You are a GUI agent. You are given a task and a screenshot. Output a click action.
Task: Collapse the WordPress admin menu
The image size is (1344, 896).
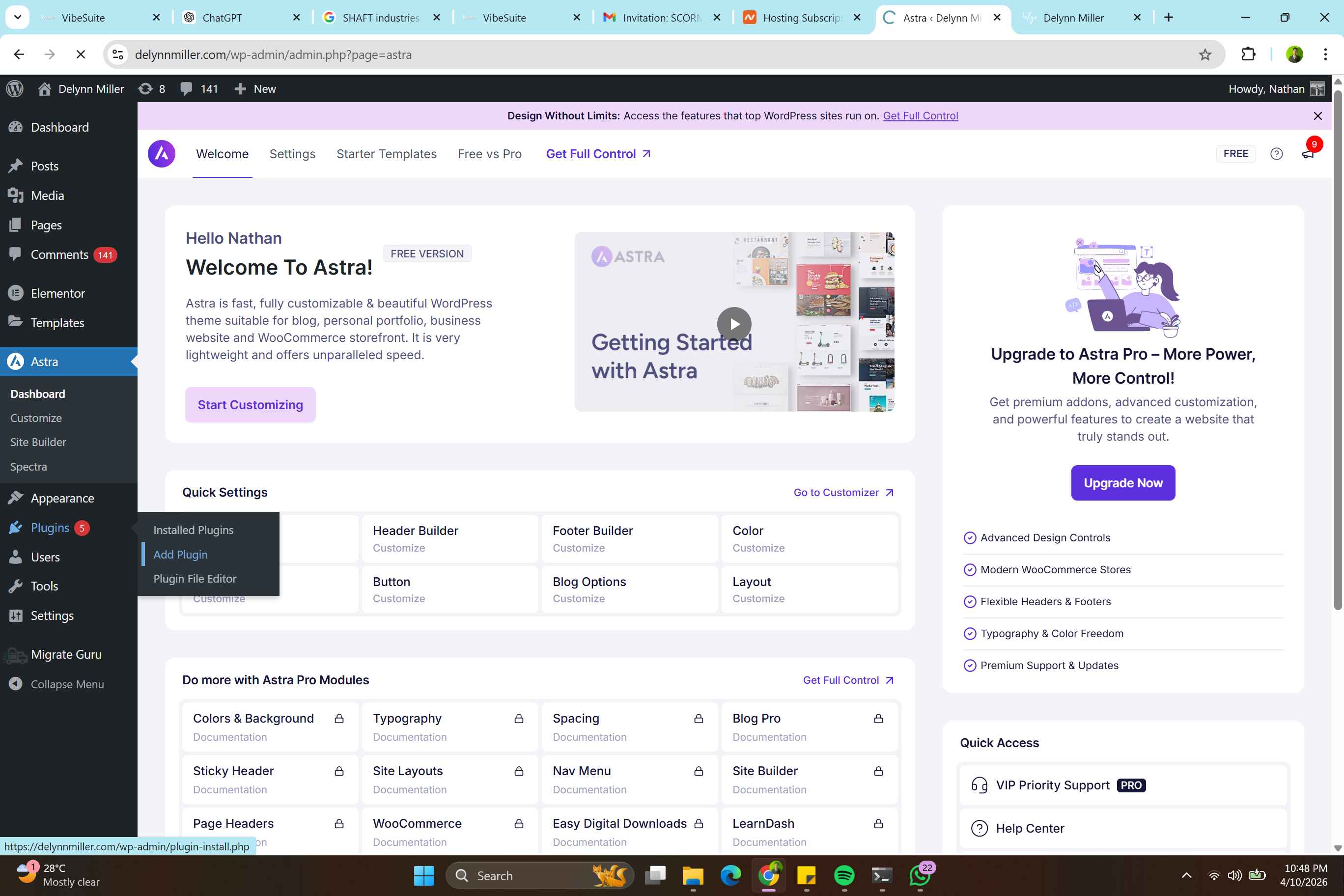click(x=56, y=684)
